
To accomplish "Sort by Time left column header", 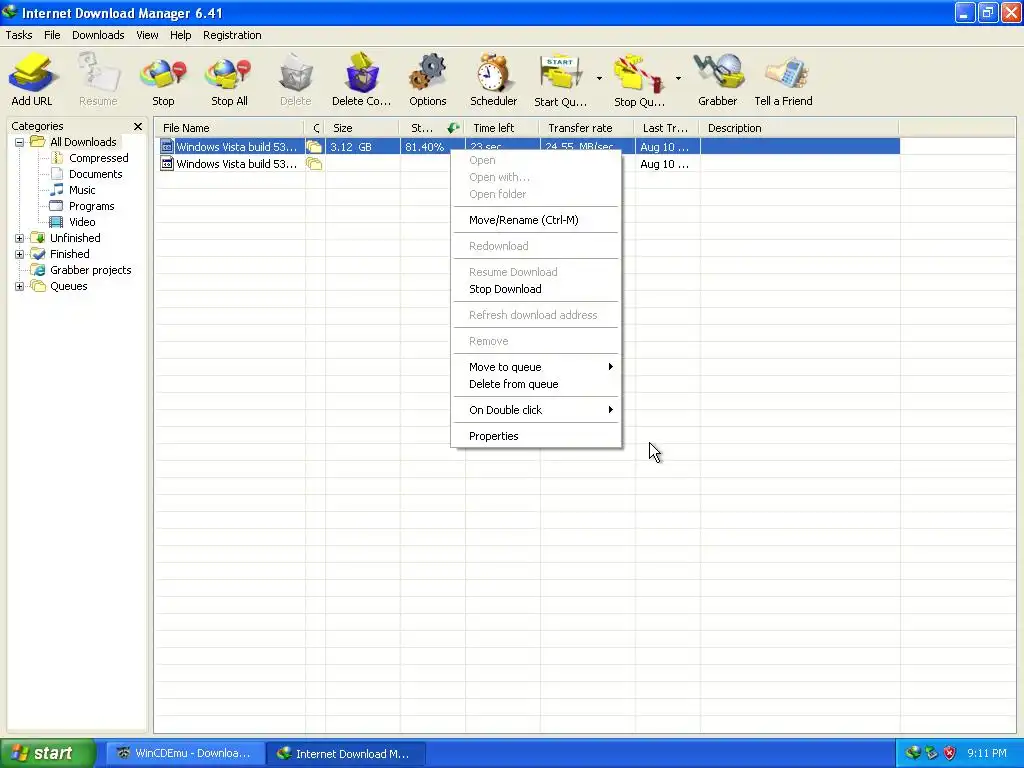I will pyautogui.click(x=502, y=128).
